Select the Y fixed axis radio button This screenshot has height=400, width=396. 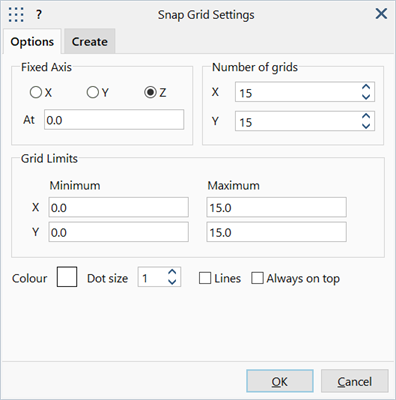pyautogui.click(x=92, y=92)
